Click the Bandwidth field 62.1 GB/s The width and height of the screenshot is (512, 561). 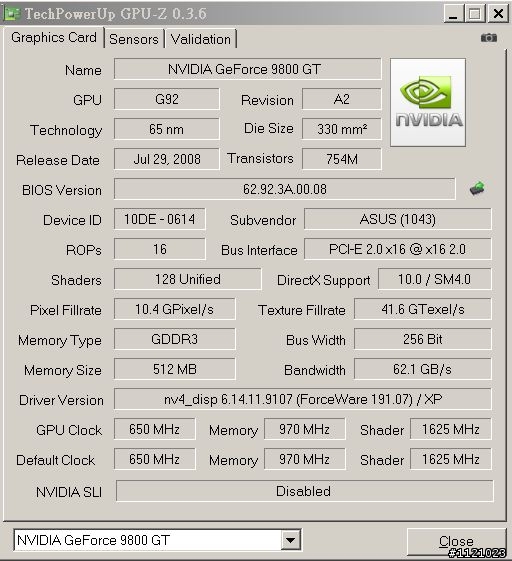click(x=423, y=369)
